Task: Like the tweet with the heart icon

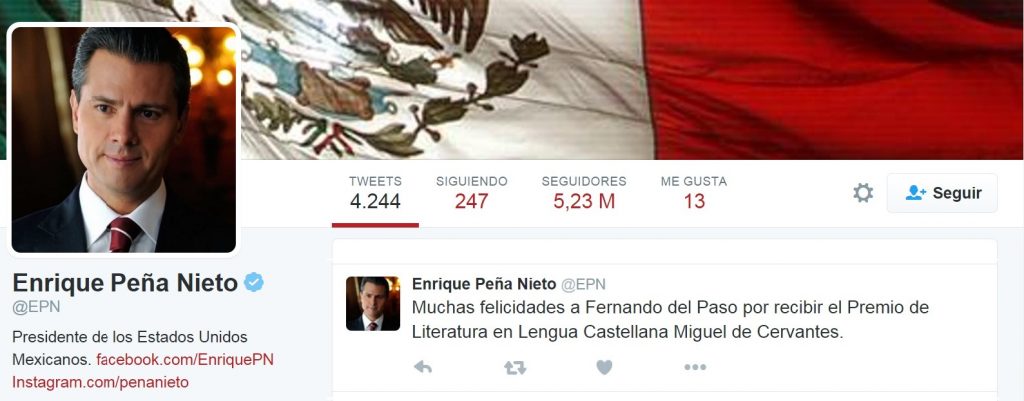Action: [604, 368]
